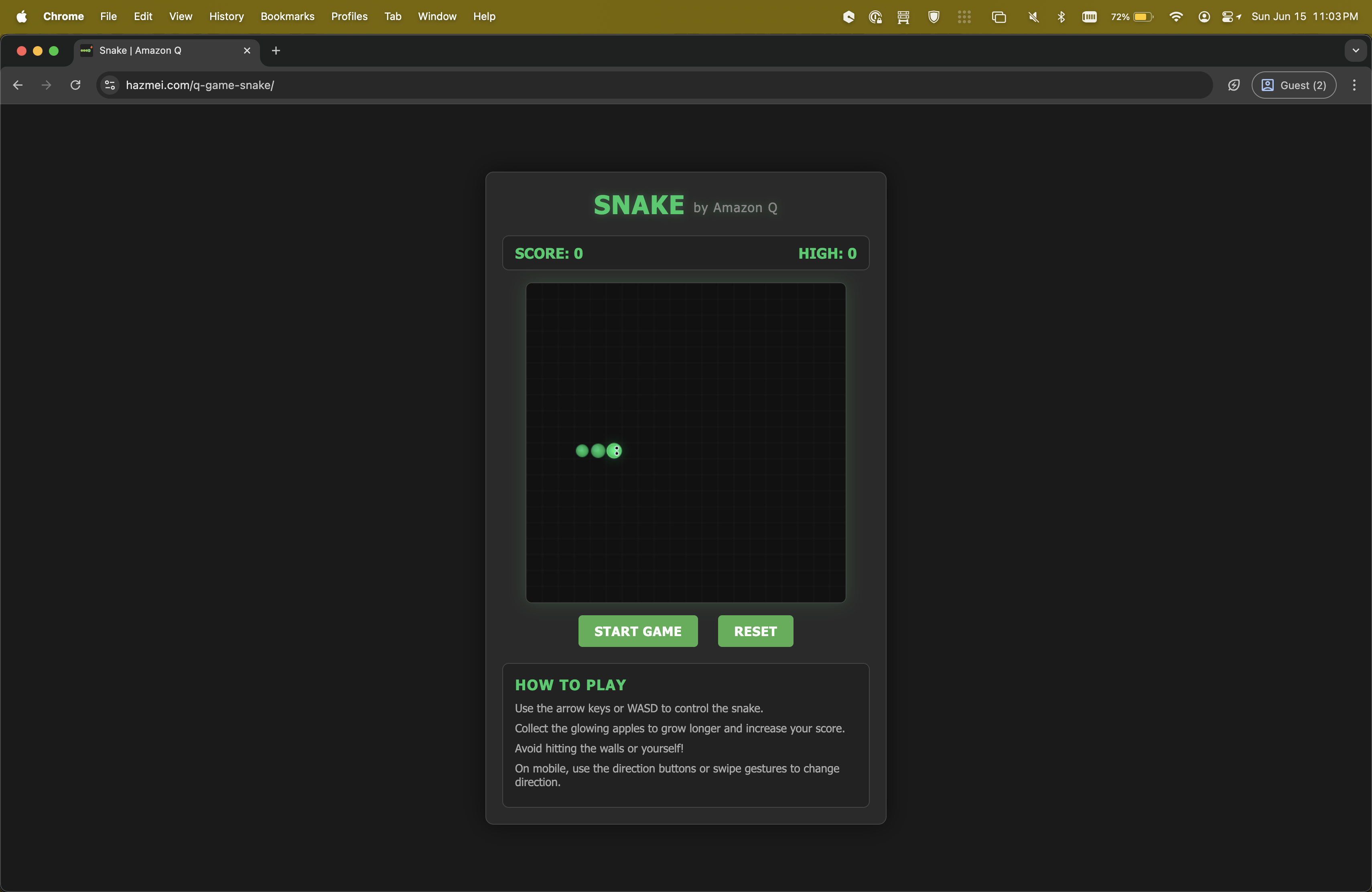Click the RESET button

(x=755, y=631)
